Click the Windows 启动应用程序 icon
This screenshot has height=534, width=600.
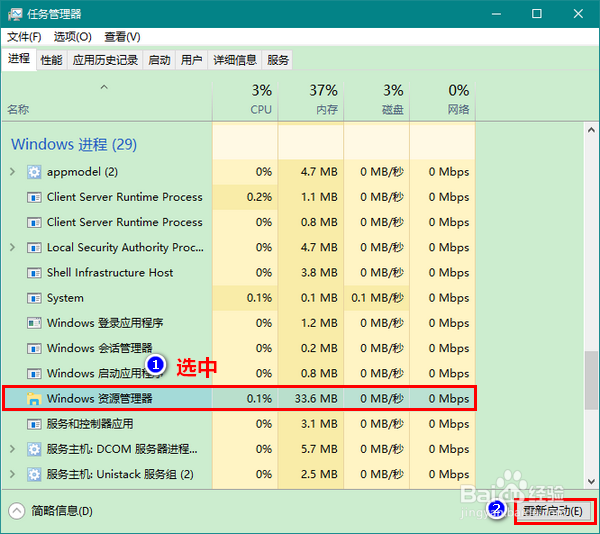[x=34, y=374]
